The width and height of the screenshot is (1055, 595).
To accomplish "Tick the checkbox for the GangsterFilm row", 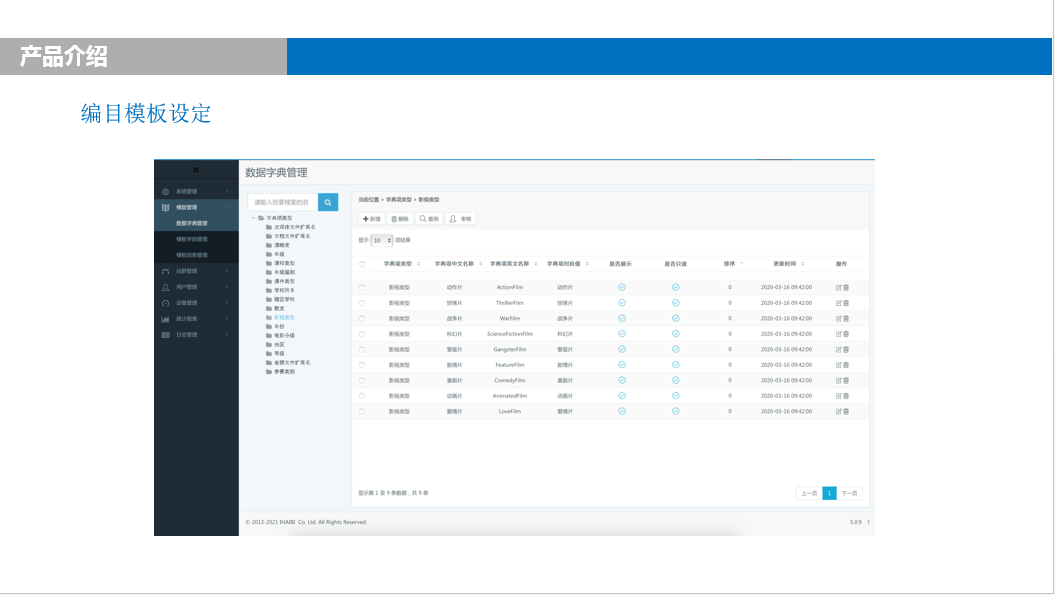I will click(362, 349).
